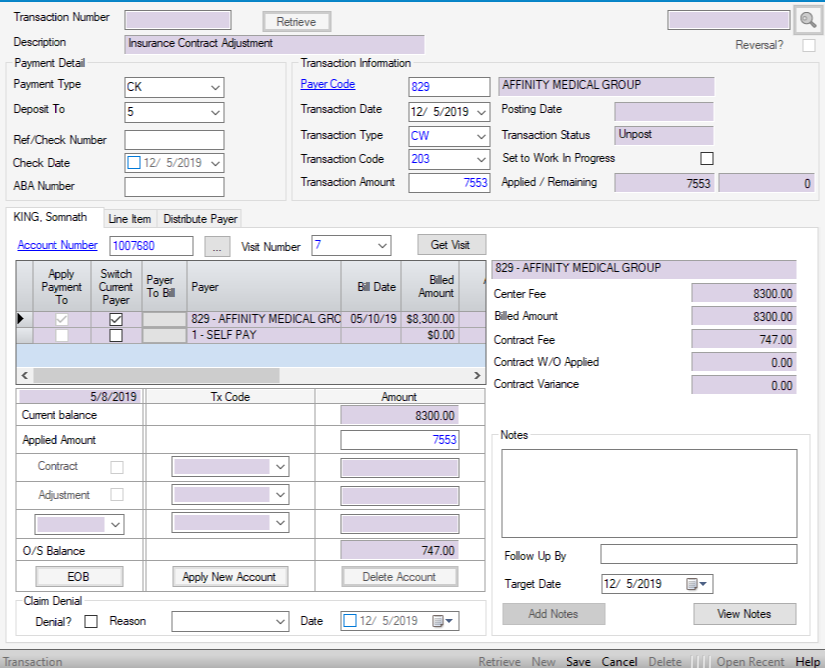Click the Get Visit button
Image resolution: width=825 pixels, height=668 pixels.
point(451,245)
